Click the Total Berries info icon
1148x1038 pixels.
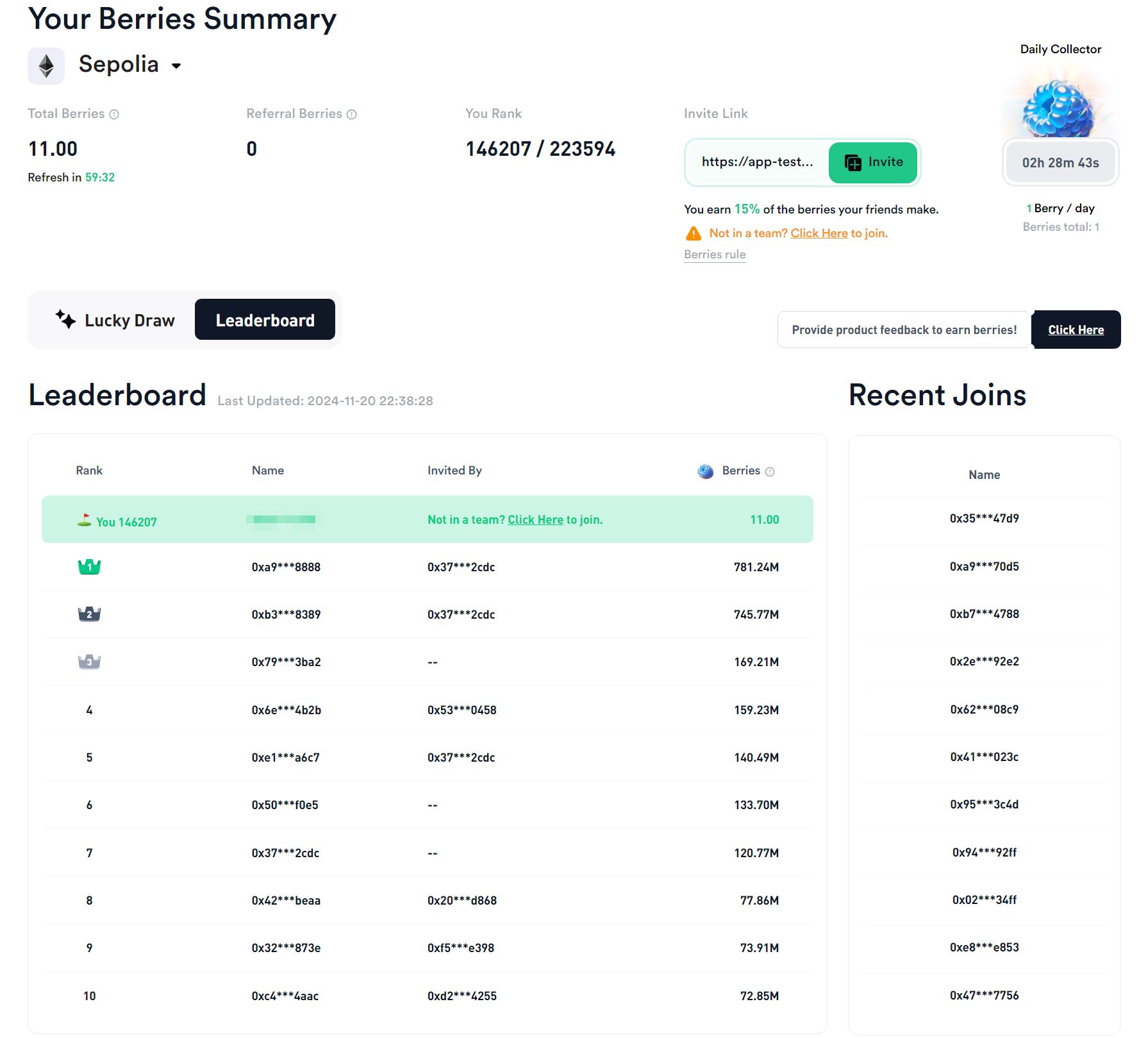tap(114, 115)
